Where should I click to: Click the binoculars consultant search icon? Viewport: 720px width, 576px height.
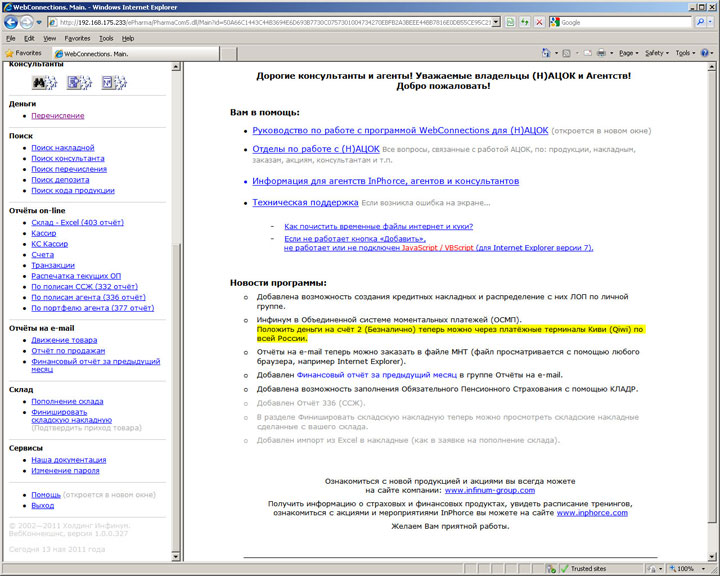coord(44,83)
